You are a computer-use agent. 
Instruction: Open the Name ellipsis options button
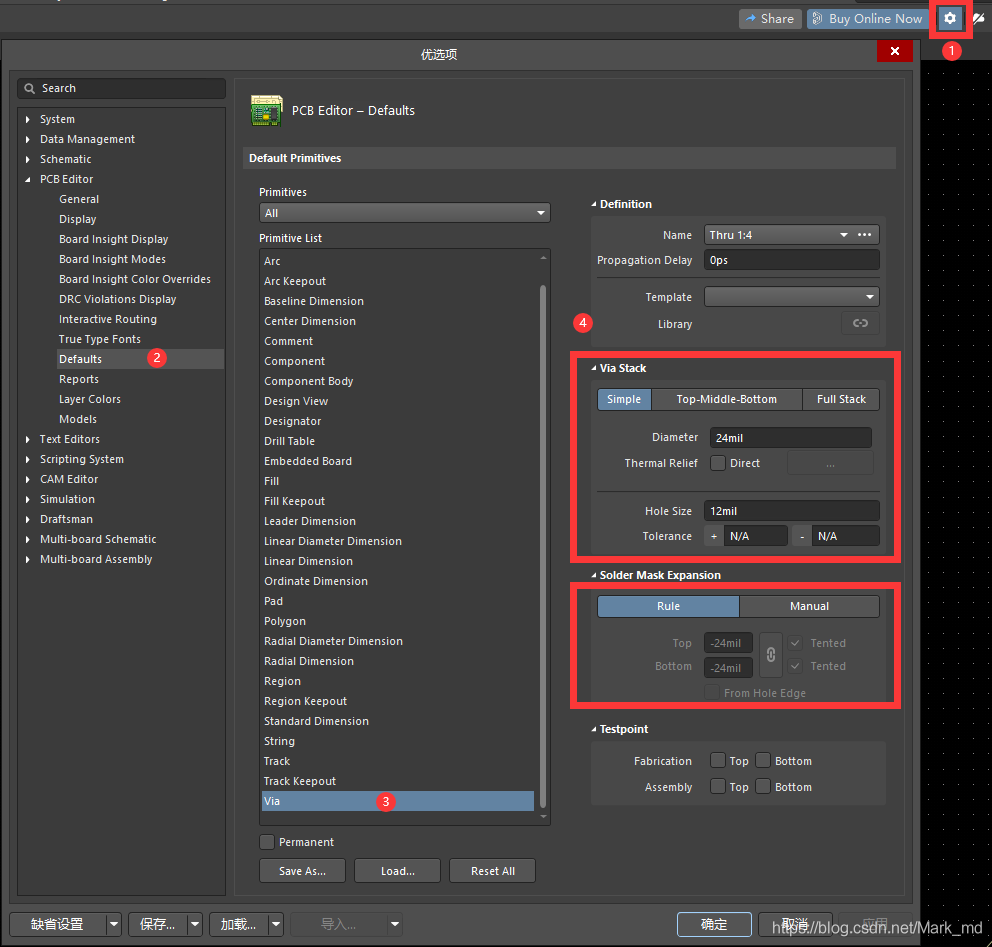point(864,235)
